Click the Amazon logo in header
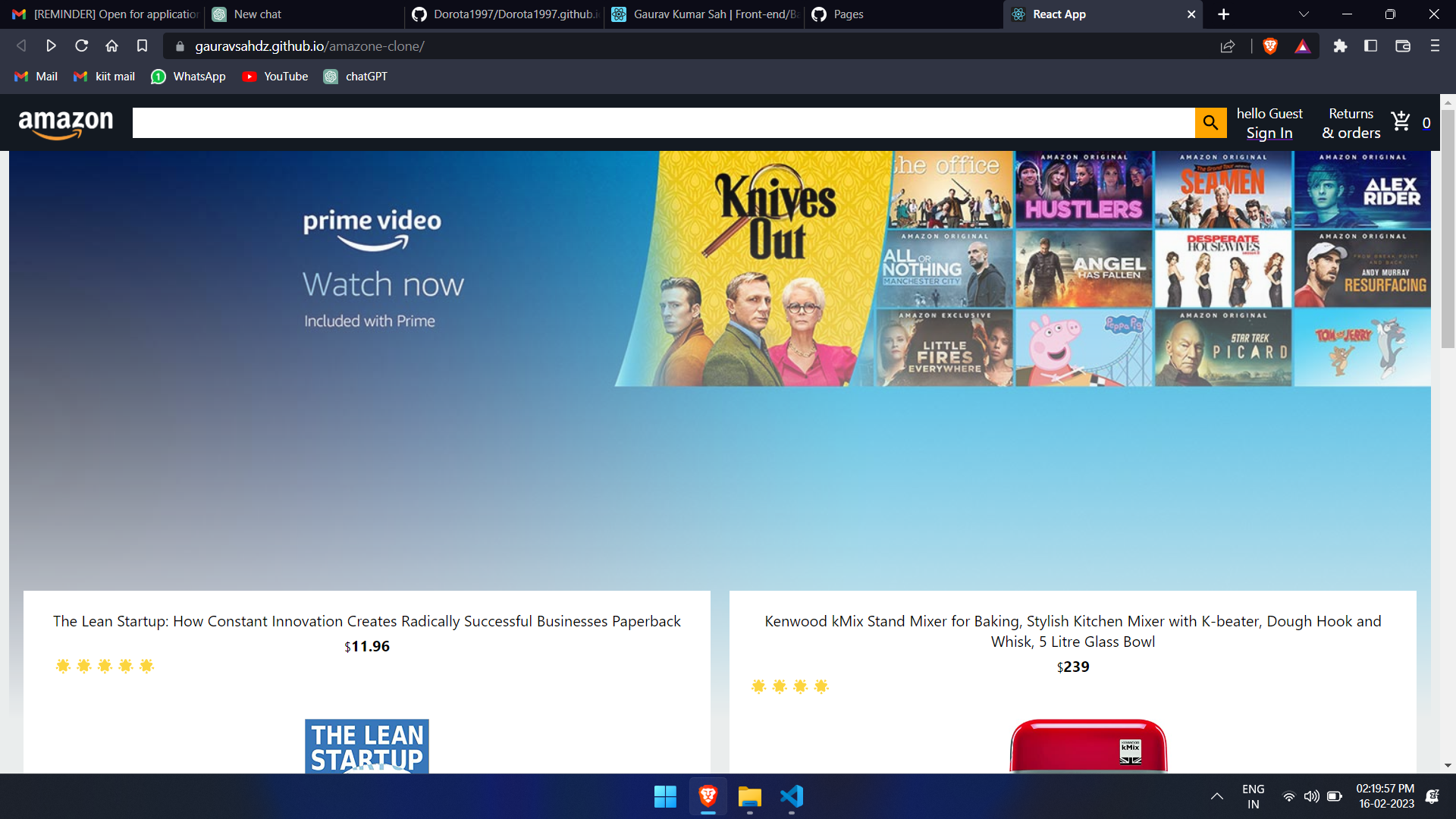The image size is (1456, 819). pyautogui.click(x=66, y=123)
